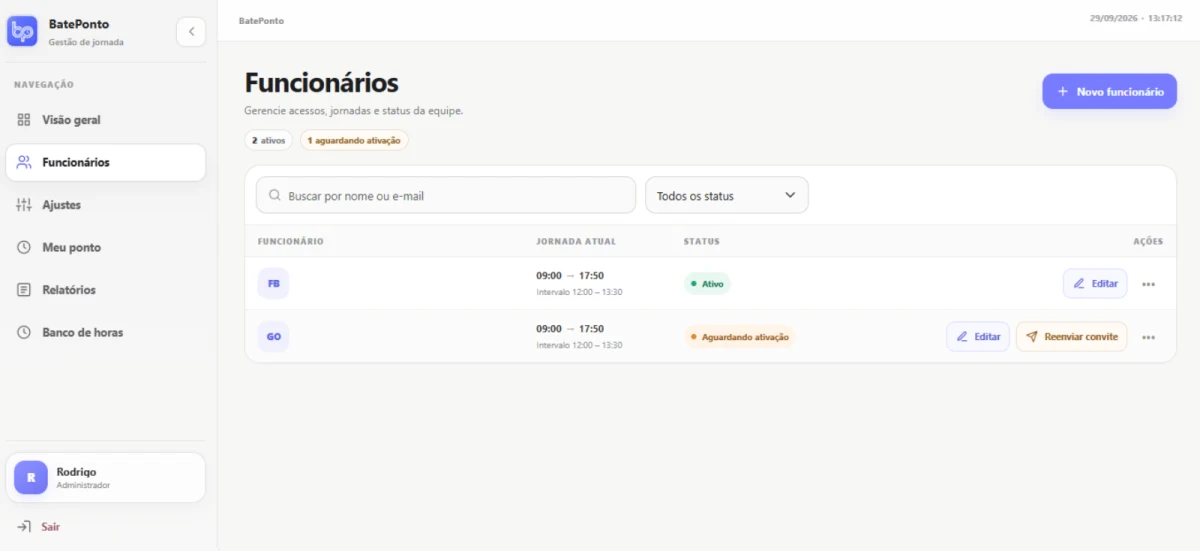This screenshot has height=551, width=1200.
Task: Open the Todos os status dropdown
Action: 727,195
